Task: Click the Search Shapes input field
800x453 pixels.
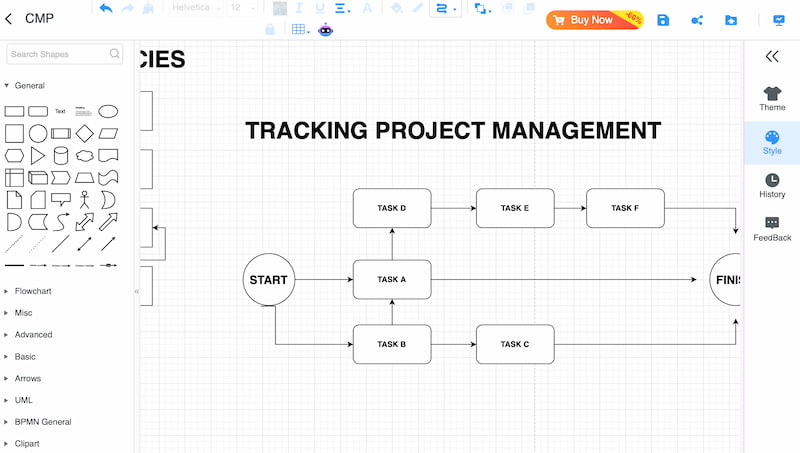Action: [x=64, y=54]
